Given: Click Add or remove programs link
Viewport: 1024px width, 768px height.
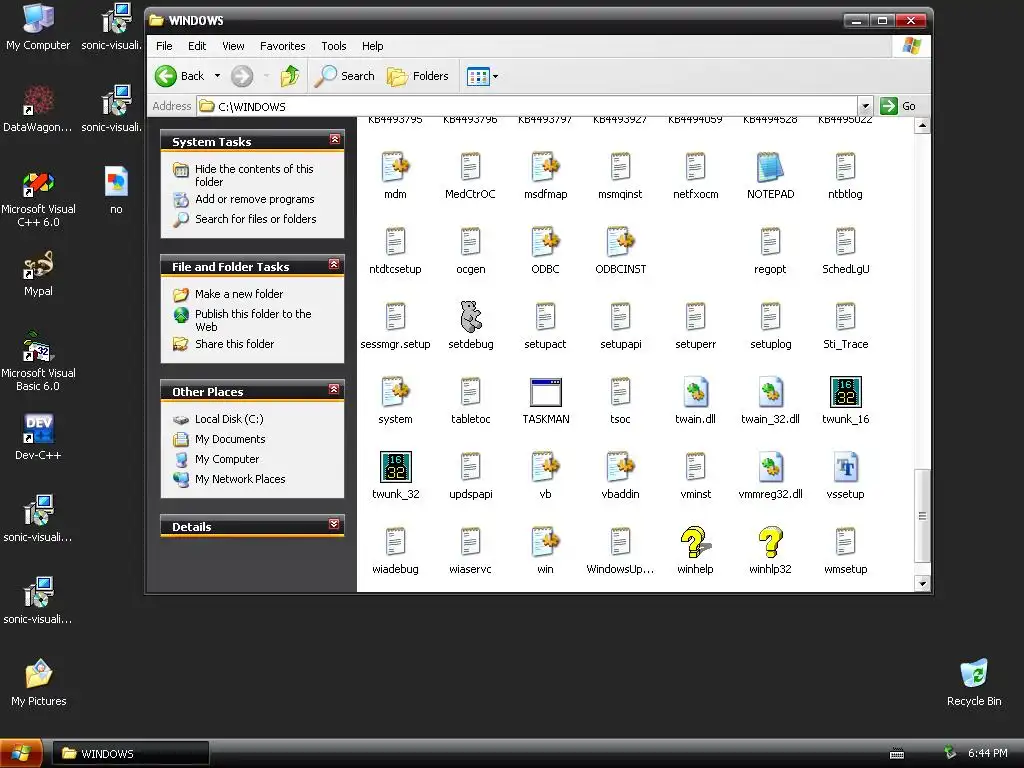Looking at the screenshot, I should pyautogui.click(x=255, y=199).
